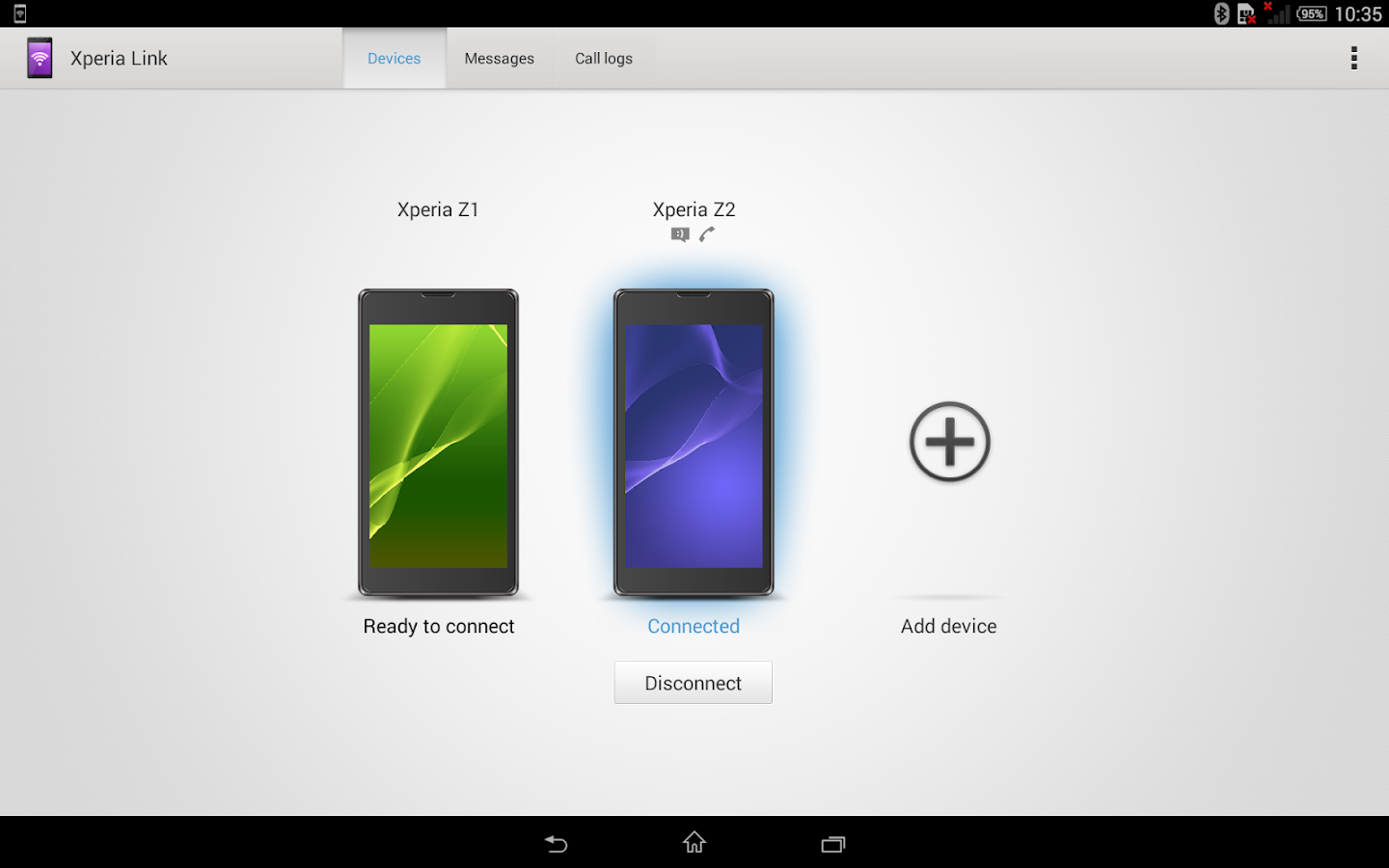1389x868 pixels.
Task: Tap the notification icon in status bar
Action: [19, 14]
